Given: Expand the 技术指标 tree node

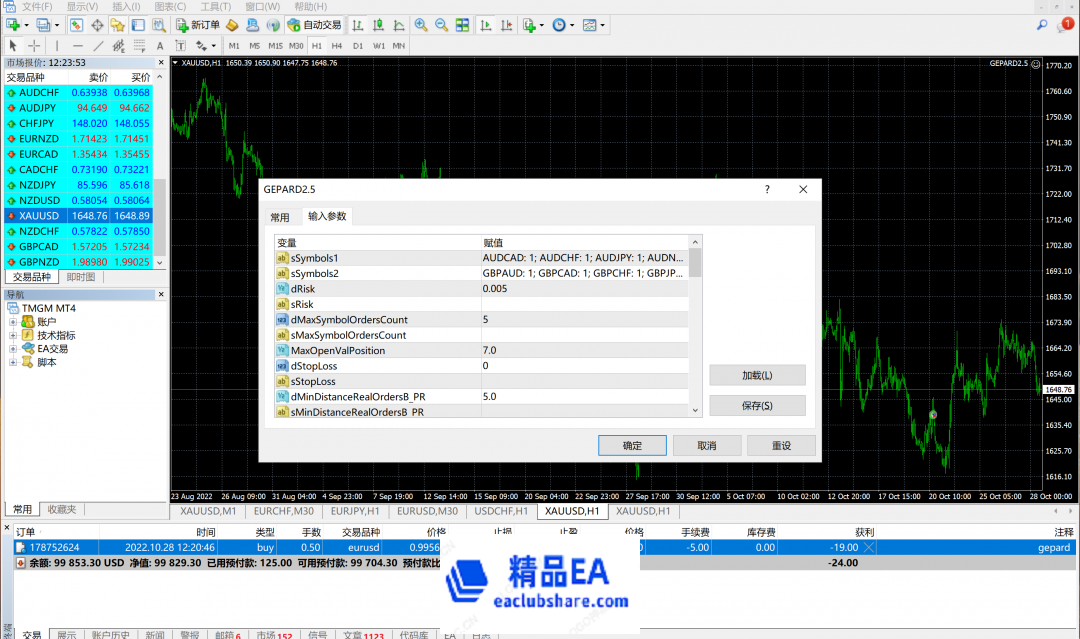Looking at the screenshot, I should [14, 336].
